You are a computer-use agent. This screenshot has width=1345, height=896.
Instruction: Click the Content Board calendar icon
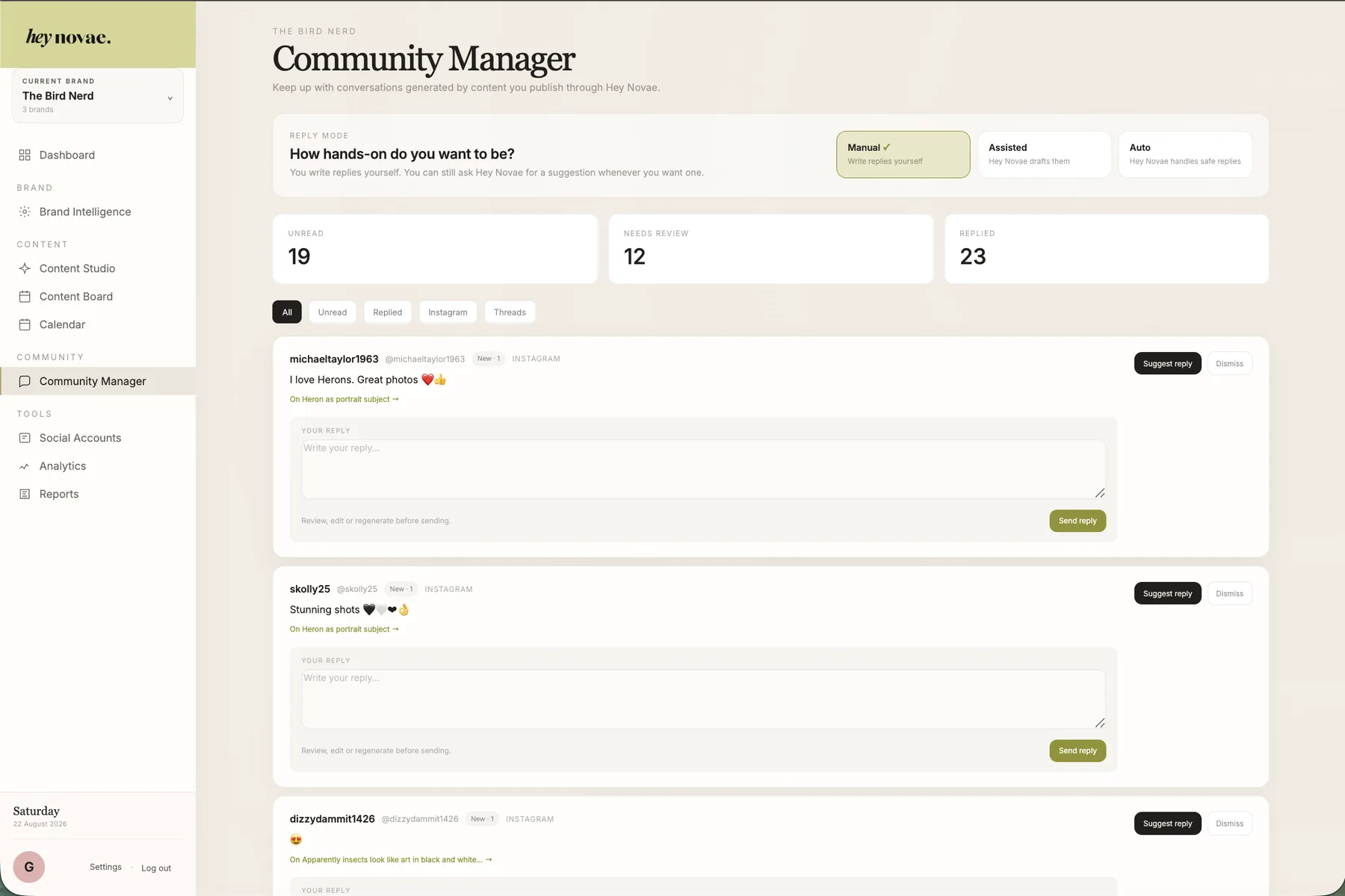pyautogui.click(x=25, y=296)
